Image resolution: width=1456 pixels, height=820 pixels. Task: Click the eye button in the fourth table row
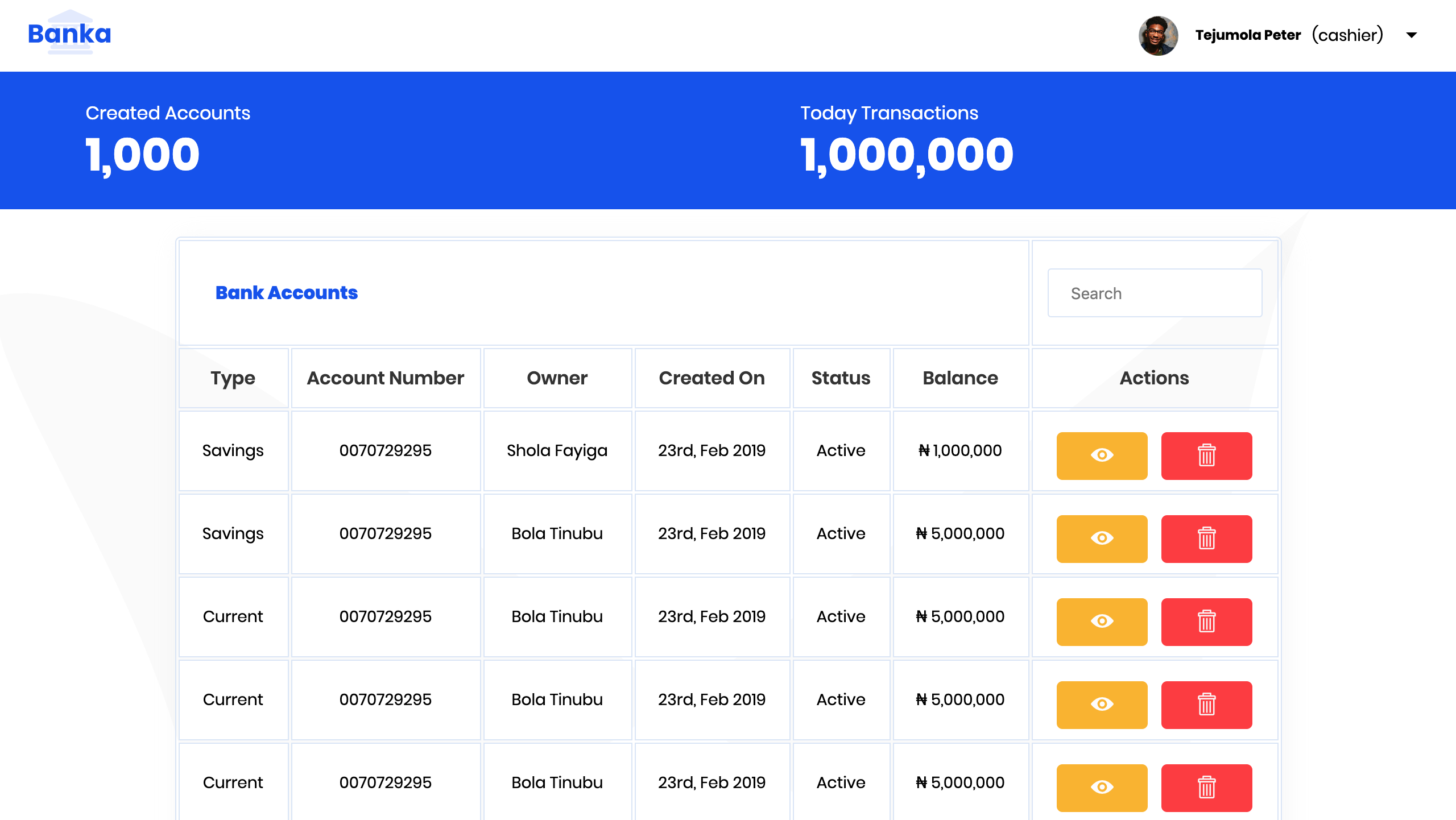pos(1102,705)
